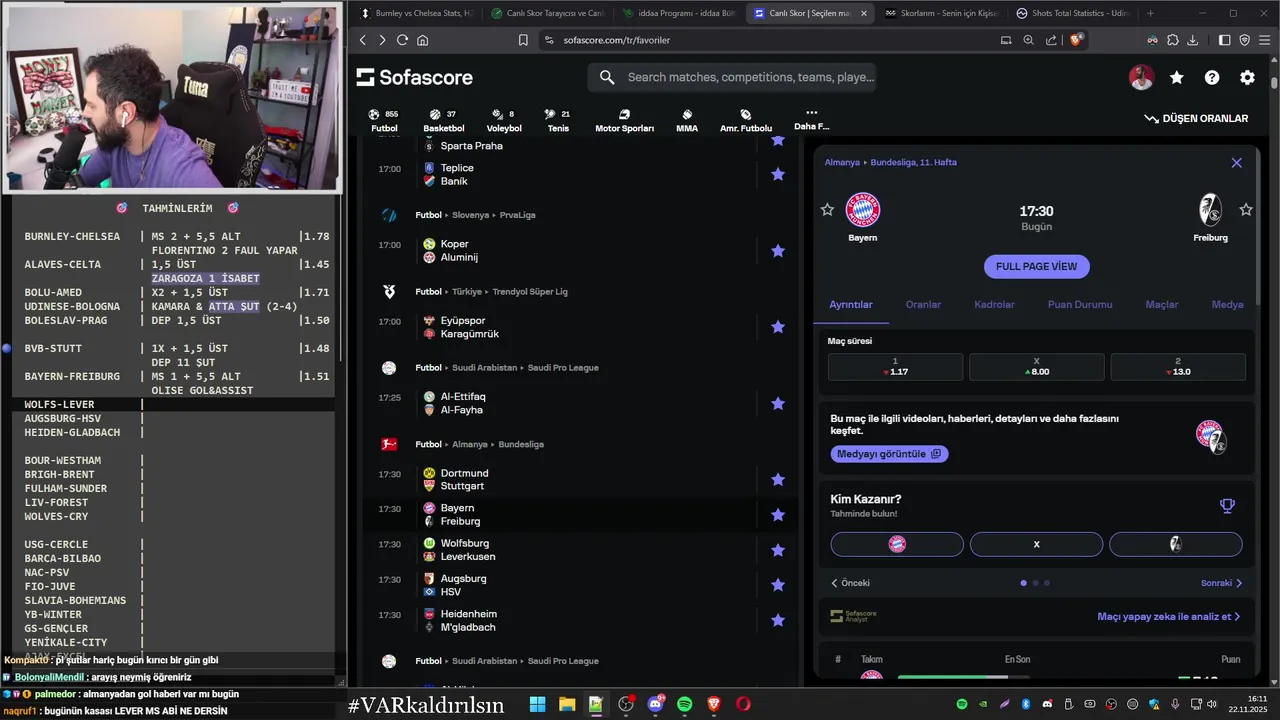
Task: Pick away win odds 13.0
Action: 1177,367
